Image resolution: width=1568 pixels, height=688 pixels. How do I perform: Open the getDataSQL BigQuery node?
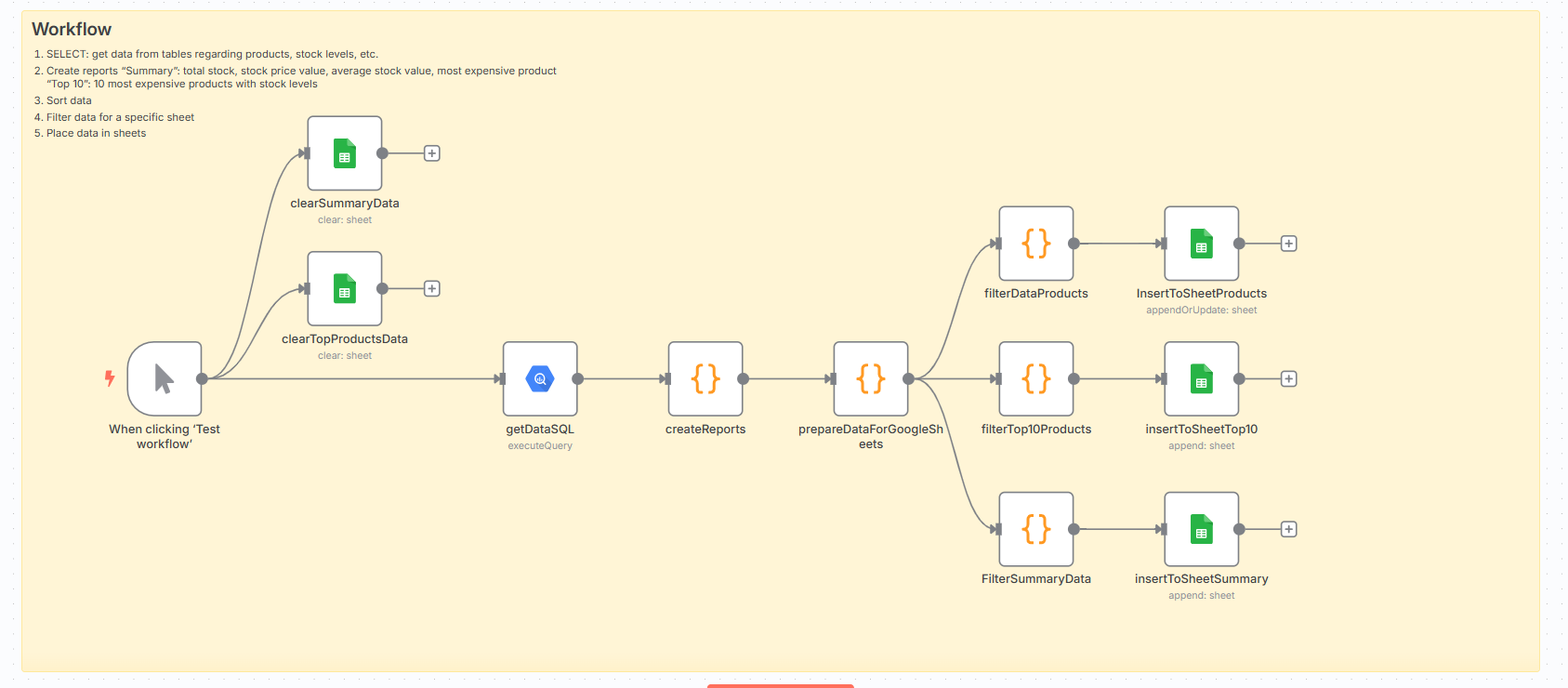540,378
